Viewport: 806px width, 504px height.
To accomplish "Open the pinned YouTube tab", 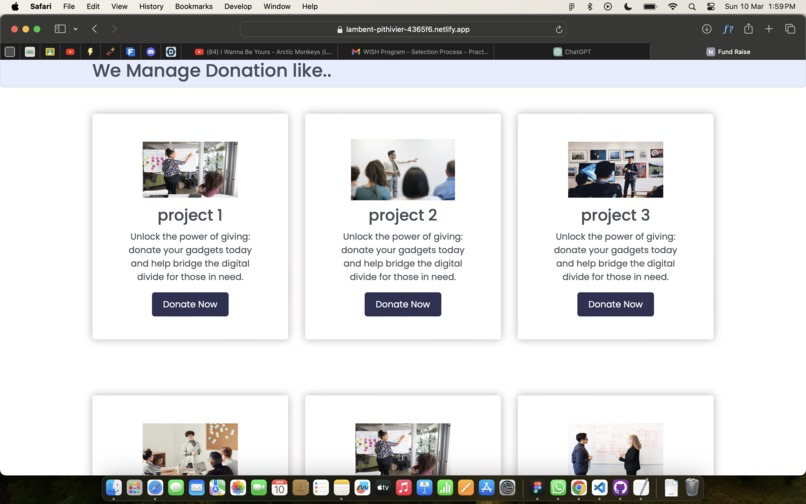I will (x=70, y=51).
